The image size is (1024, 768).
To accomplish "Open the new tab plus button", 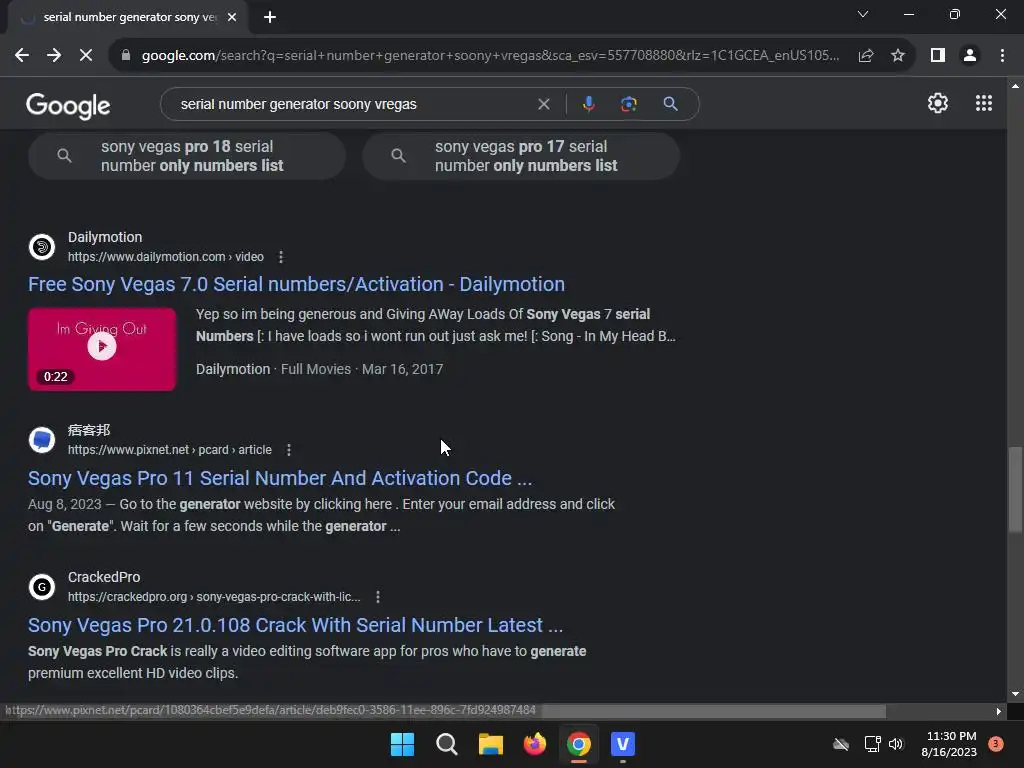I will click(x=270, y=17).
